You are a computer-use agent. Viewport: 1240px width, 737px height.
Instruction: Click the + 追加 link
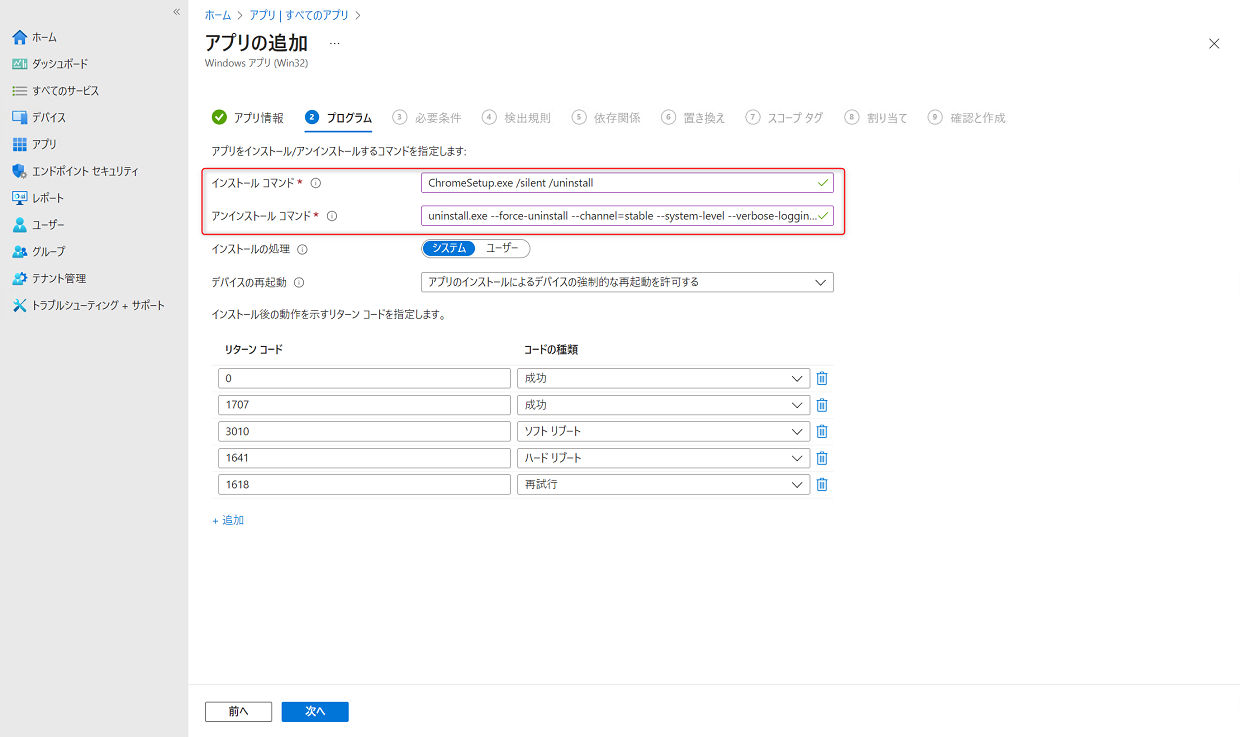[x=228, y=520]
